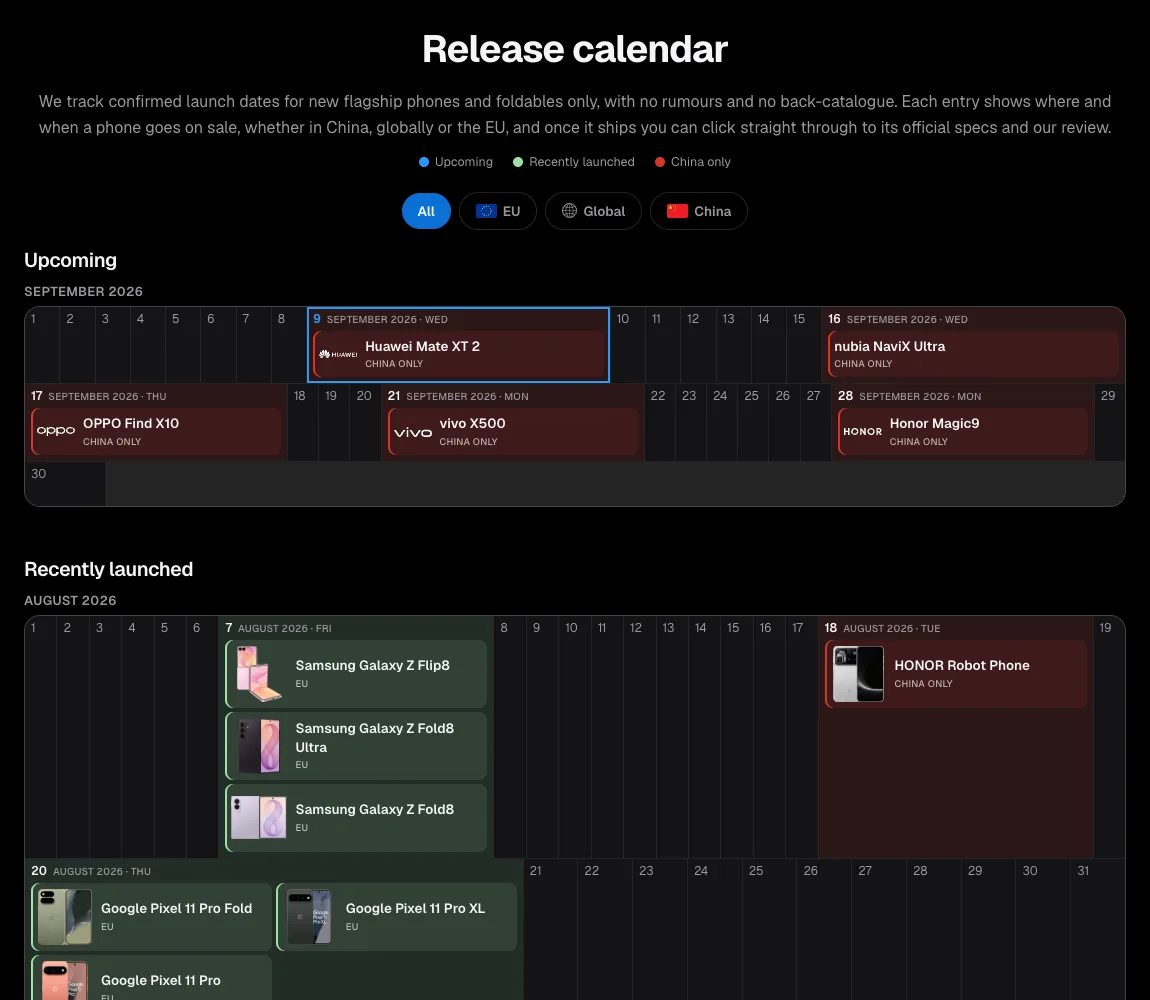Click the OPPO logo
This screenshot has width=1150, height=1000.
[x=56, y=431]
